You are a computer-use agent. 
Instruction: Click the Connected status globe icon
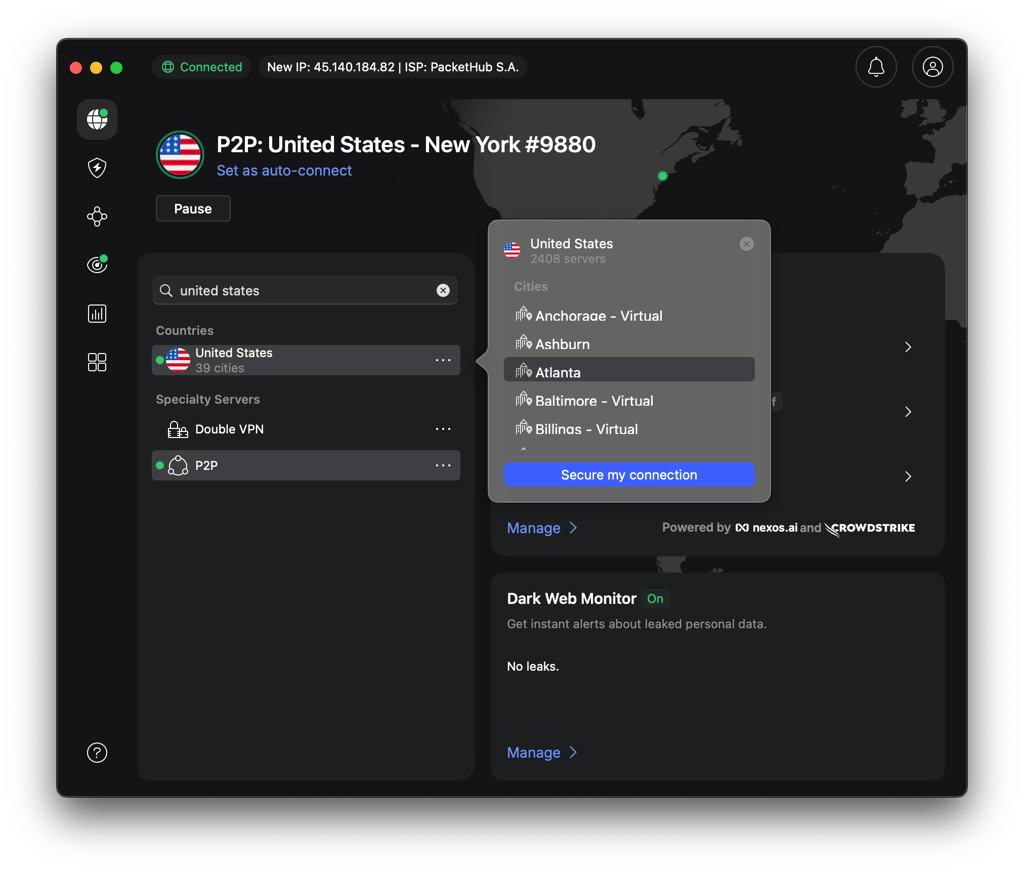168,67
